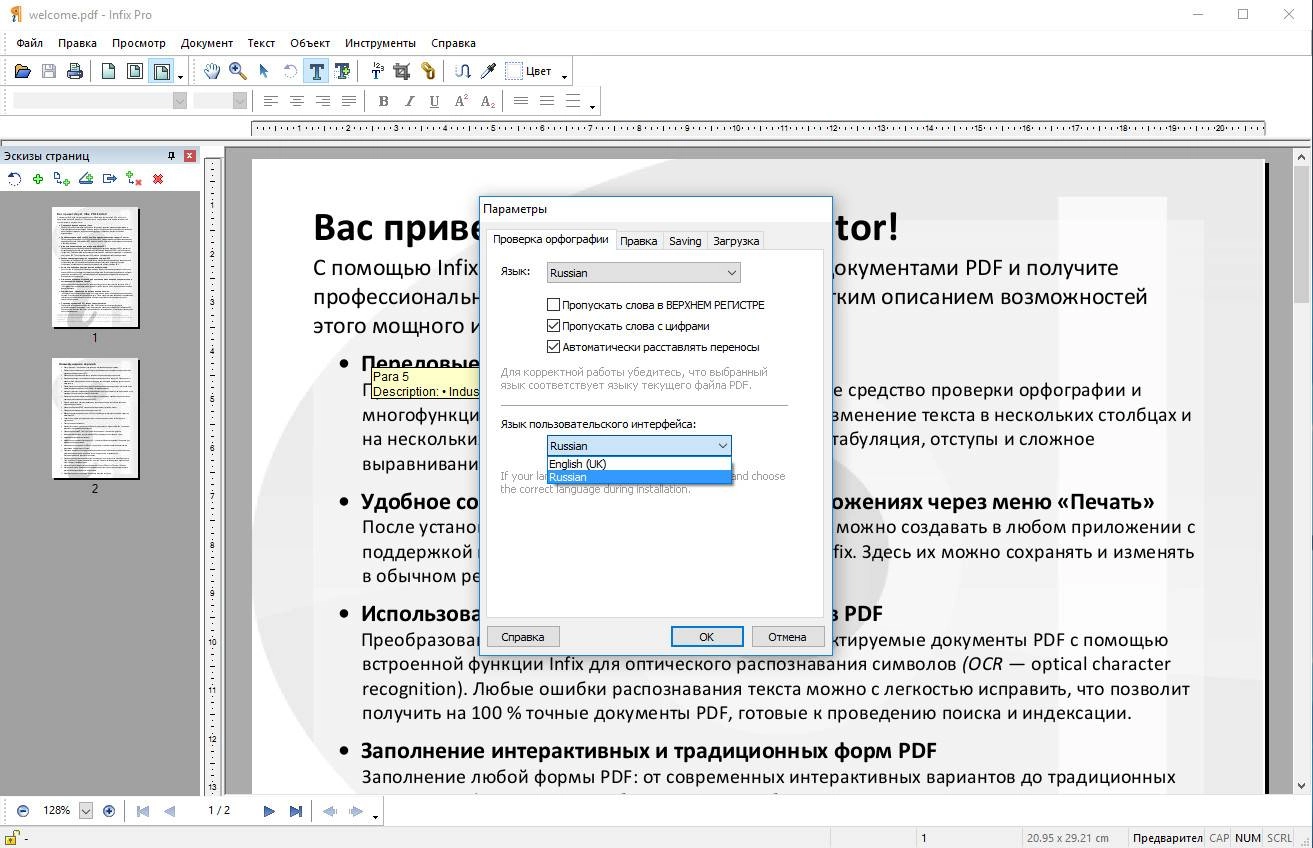
Task: Click the Цвет color swatch box
Action: (x=514, y=71)
